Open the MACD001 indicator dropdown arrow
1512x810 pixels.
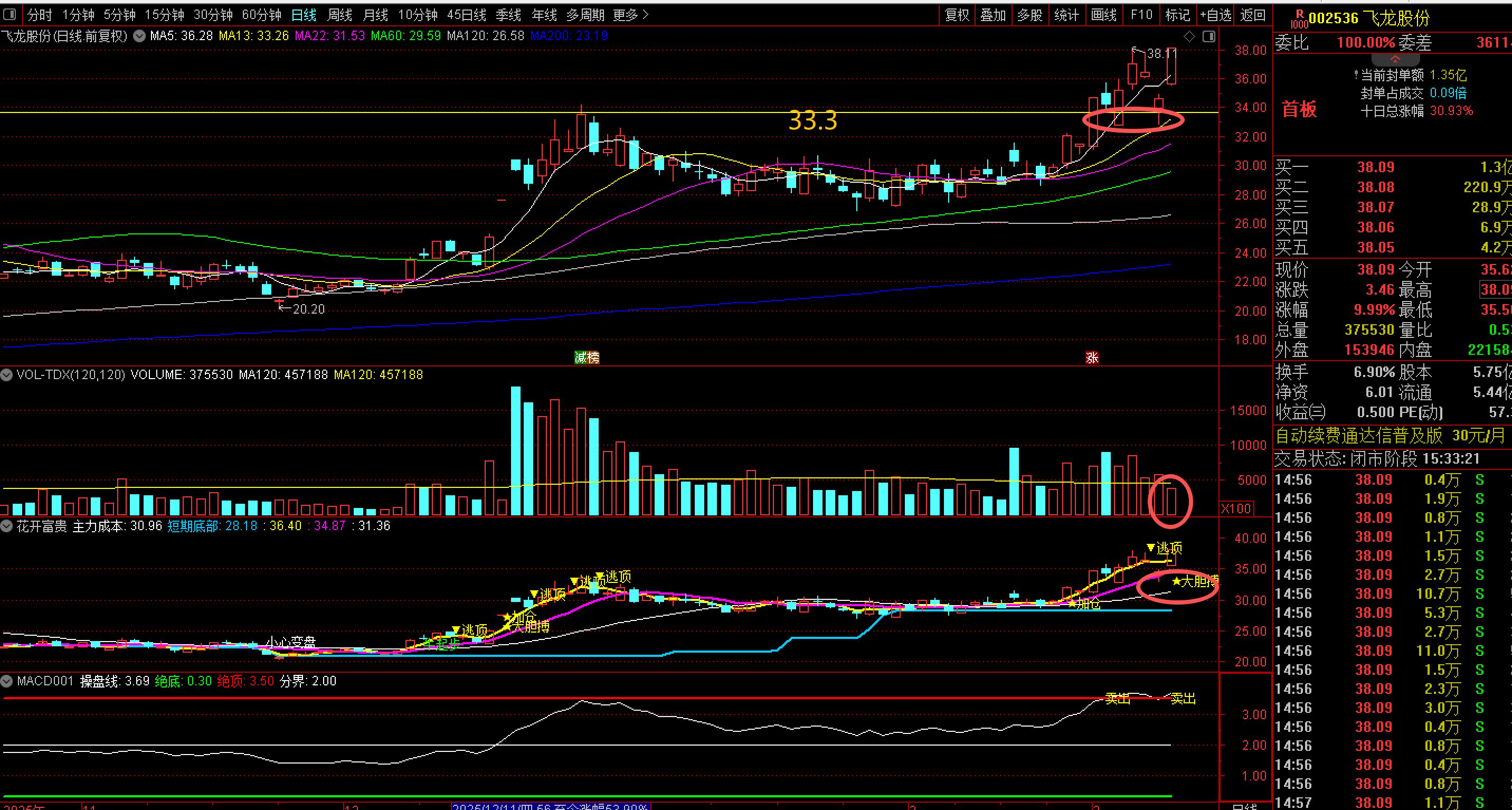pos(7,681)
